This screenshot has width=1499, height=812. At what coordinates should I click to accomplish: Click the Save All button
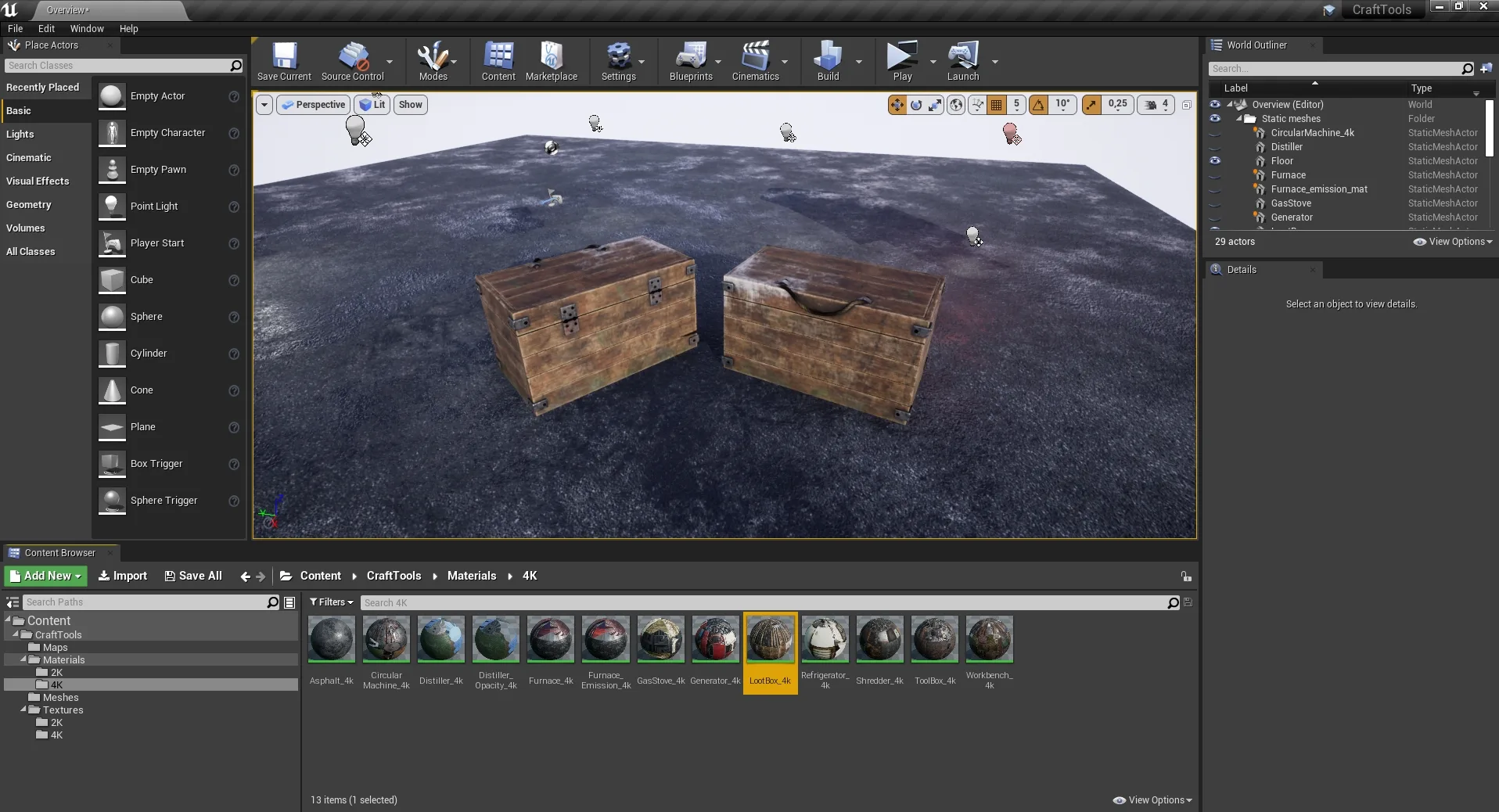(193, 577)
